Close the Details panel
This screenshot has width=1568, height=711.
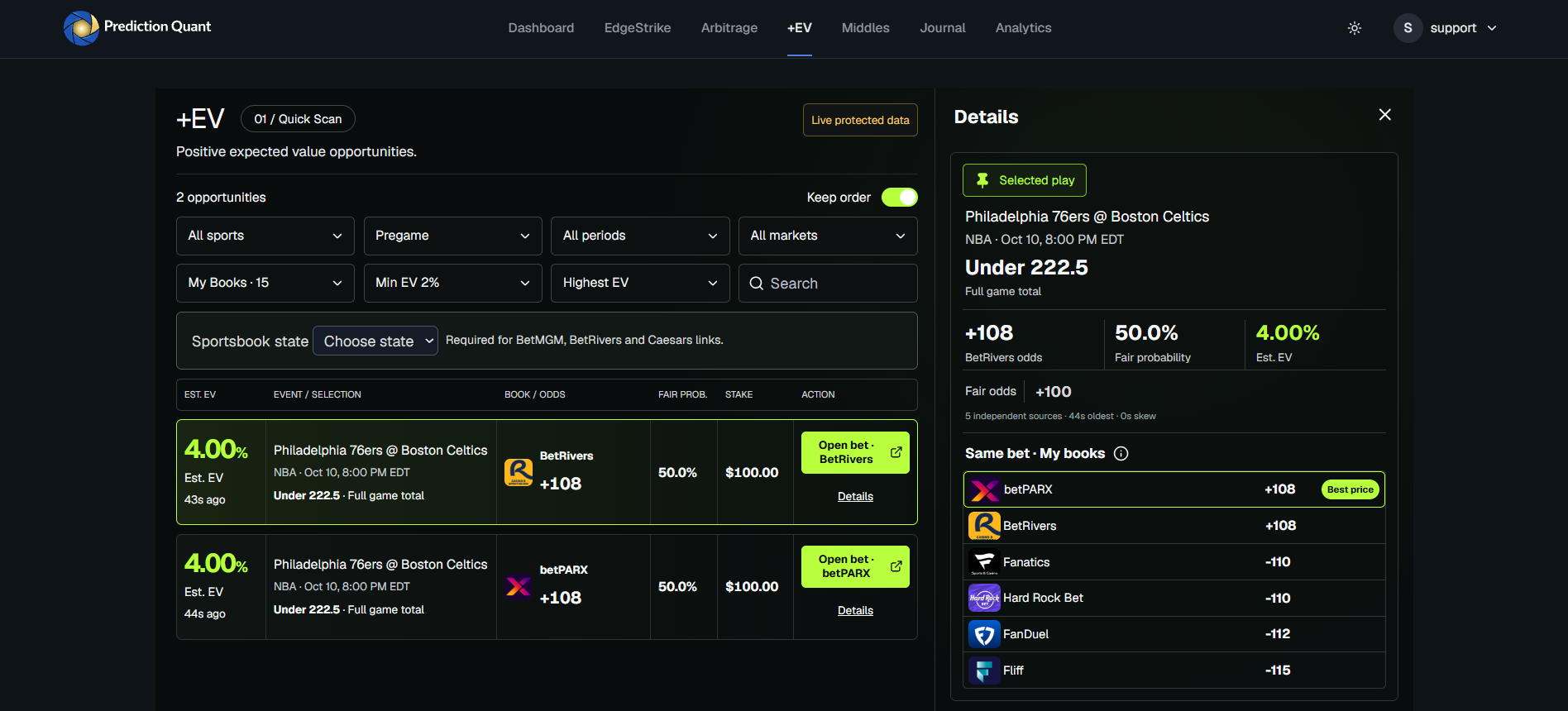click(1385, 115)
